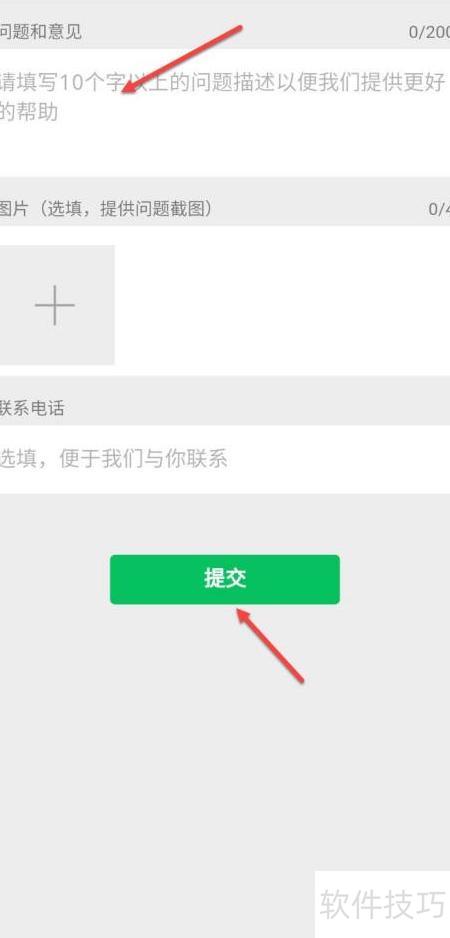This screenshot has width=450, height=938.
Task: Click the 0/4 image count indicator
Action: pos(439,209)
